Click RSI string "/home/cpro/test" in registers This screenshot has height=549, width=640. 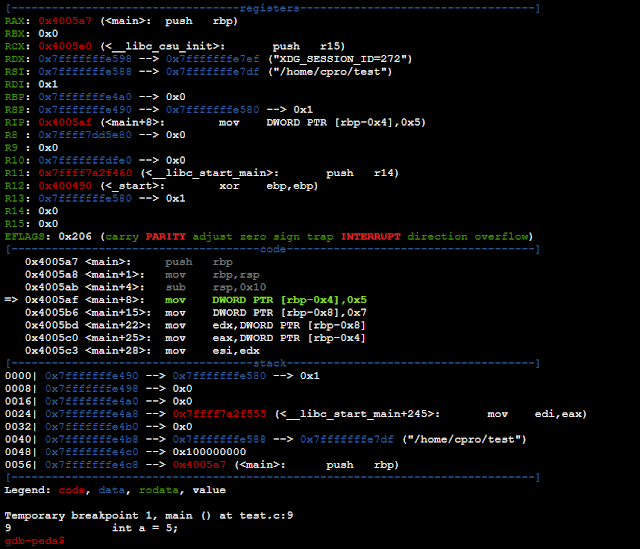coord(330,71)
